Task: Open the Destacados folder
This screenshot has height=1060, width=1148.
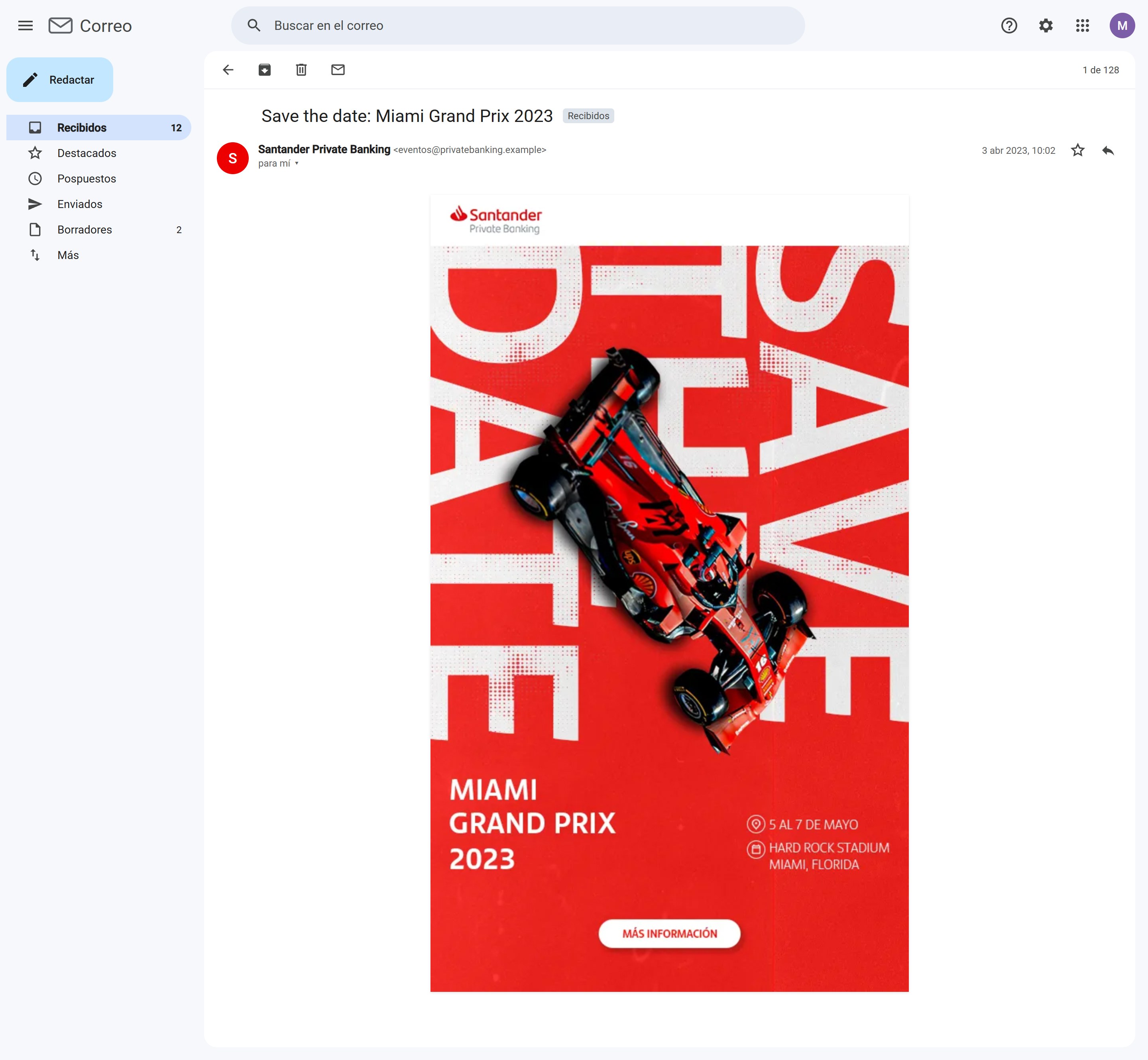Action: click(x=99, y=153)
